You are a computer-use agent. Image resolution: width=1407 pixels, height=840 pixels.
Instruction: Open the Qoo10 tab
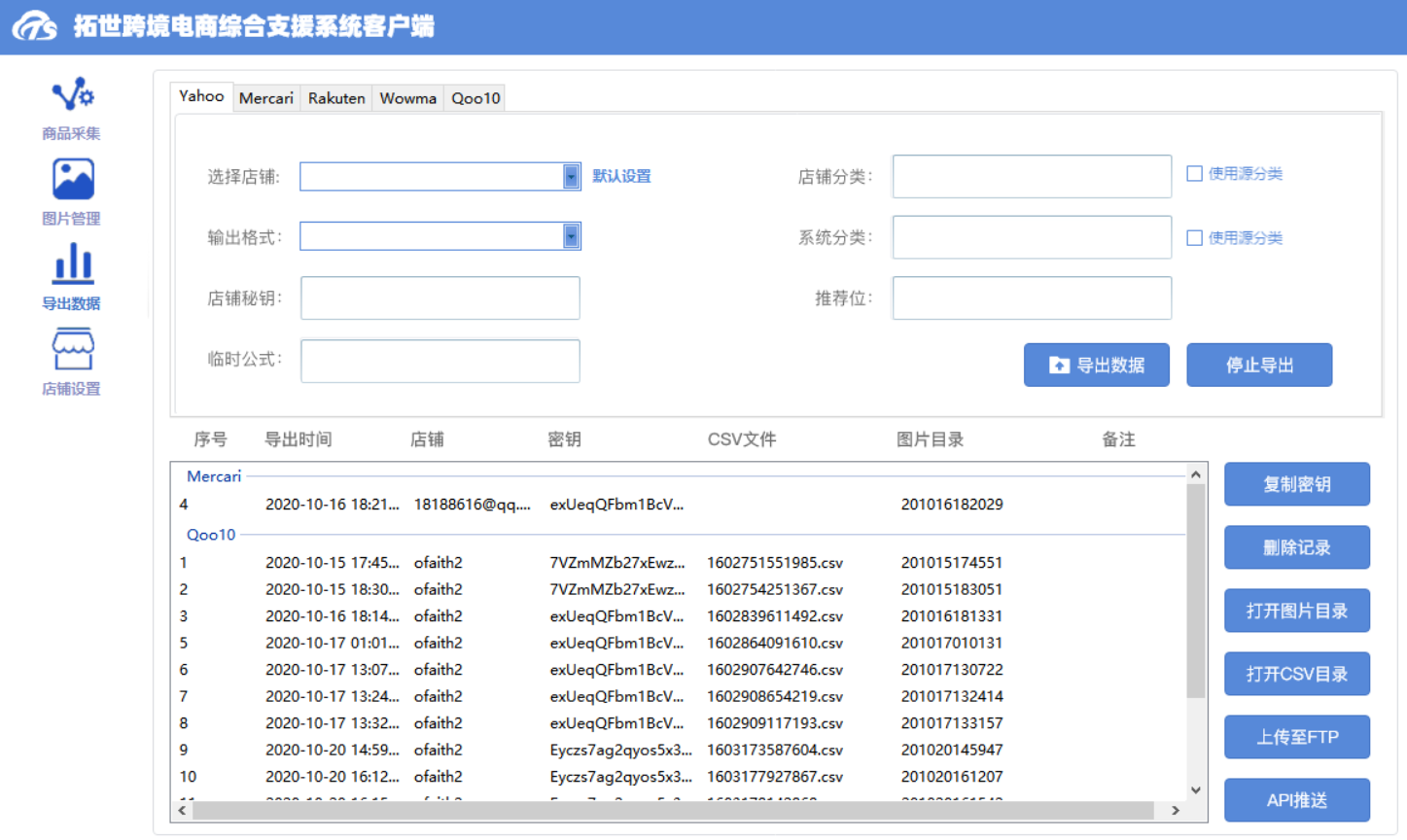[x=475, y=98]
